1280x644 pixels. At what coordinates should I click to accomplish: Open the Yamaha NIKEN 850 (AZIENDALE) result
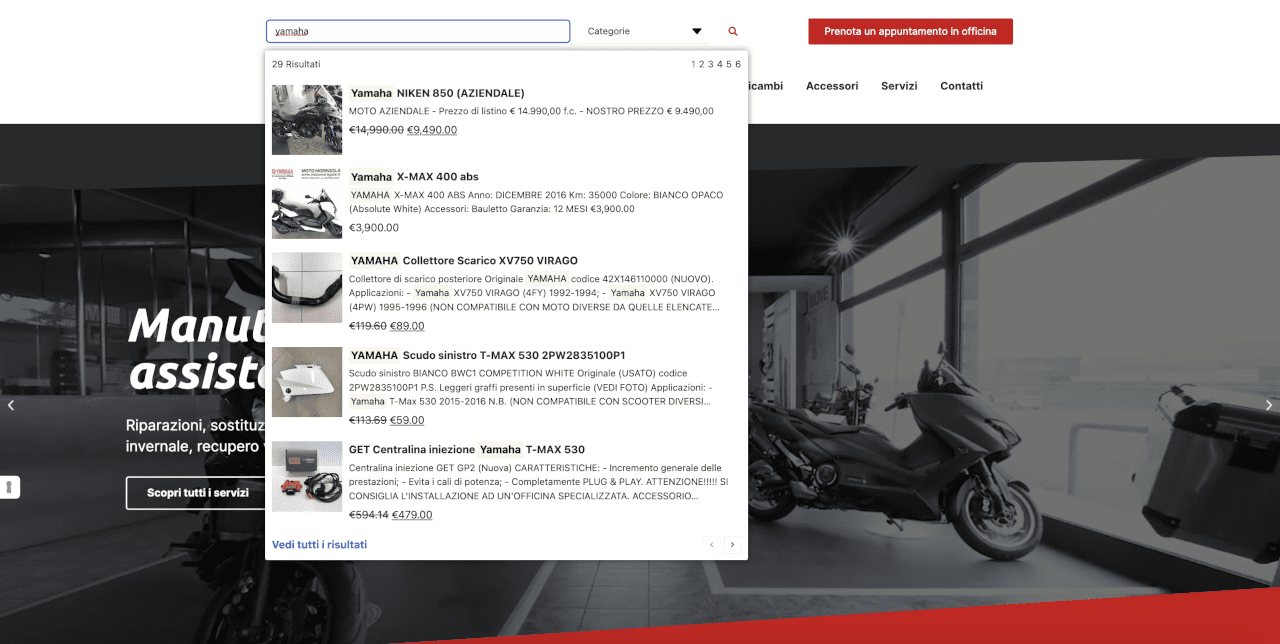[x=437, y=93]
